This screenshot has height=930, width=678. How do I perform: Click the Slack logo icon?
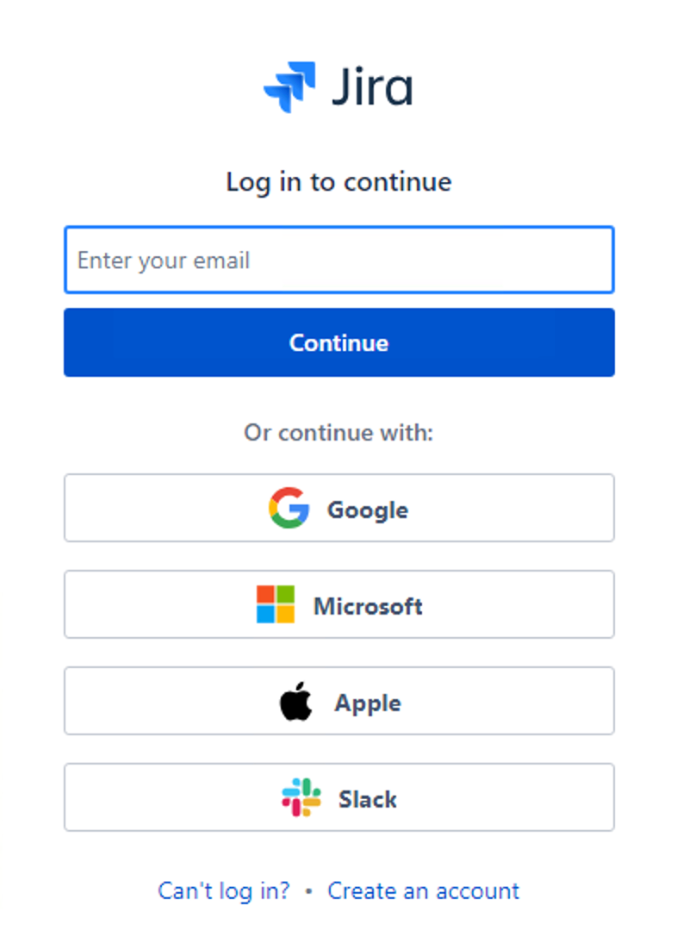pyautogui.click(x=301, y=798)
